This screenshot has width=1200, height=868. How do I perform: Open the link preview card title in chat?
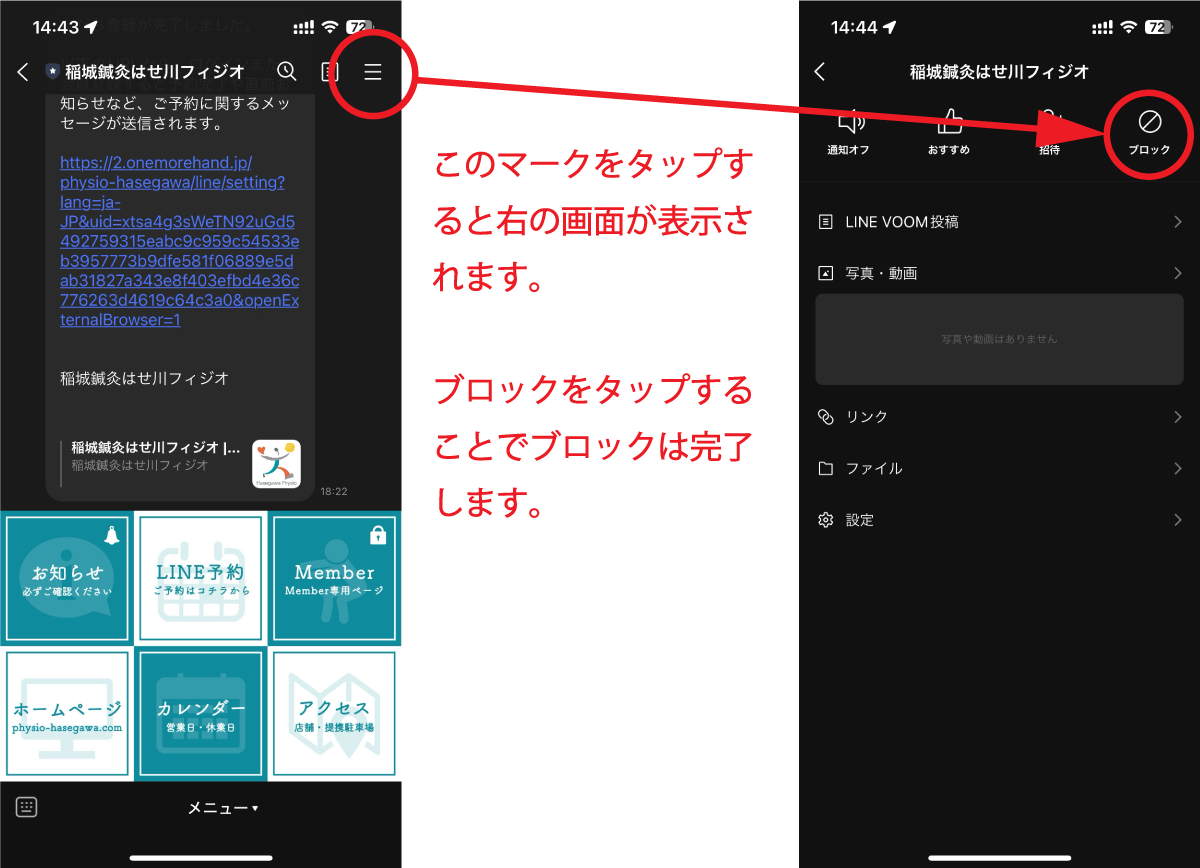[x=156, y=448]
